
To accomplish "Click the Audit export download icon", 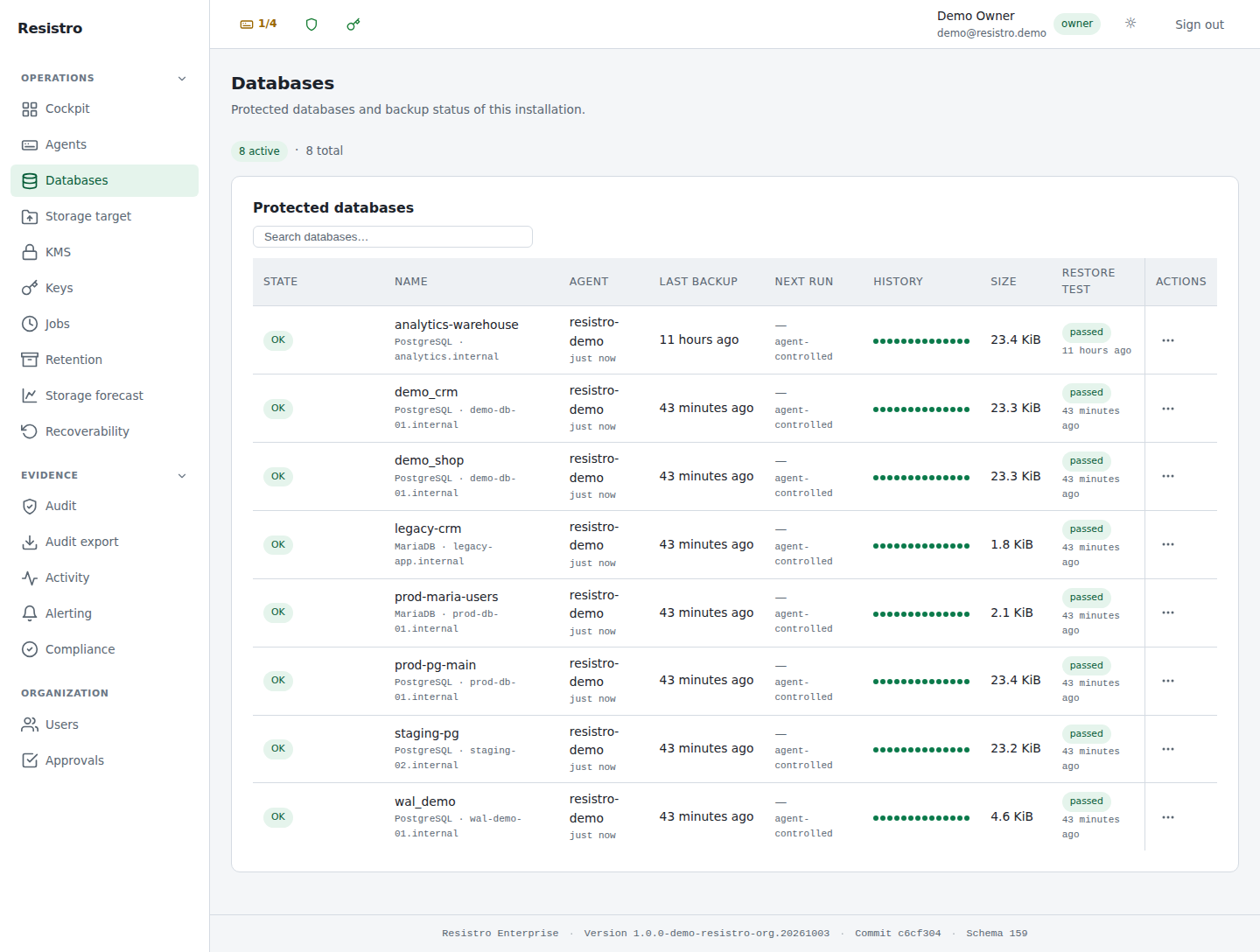I will (30, 542).
